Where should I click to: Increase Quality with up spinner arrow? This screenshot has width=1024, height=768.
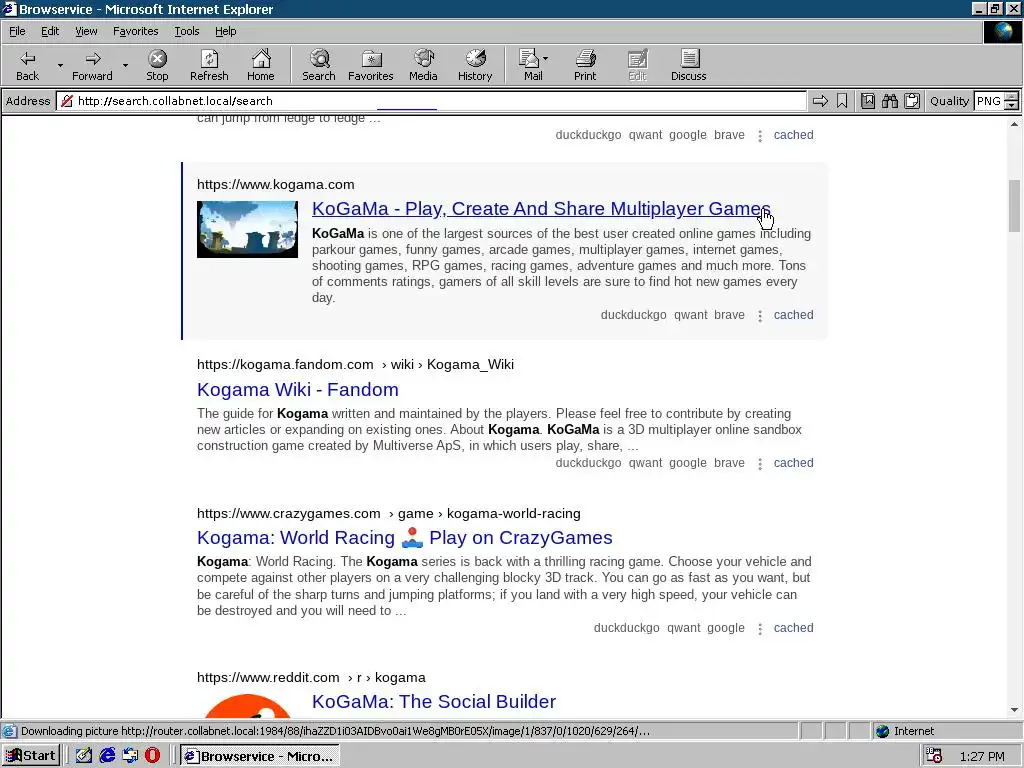coord(1012,97)
